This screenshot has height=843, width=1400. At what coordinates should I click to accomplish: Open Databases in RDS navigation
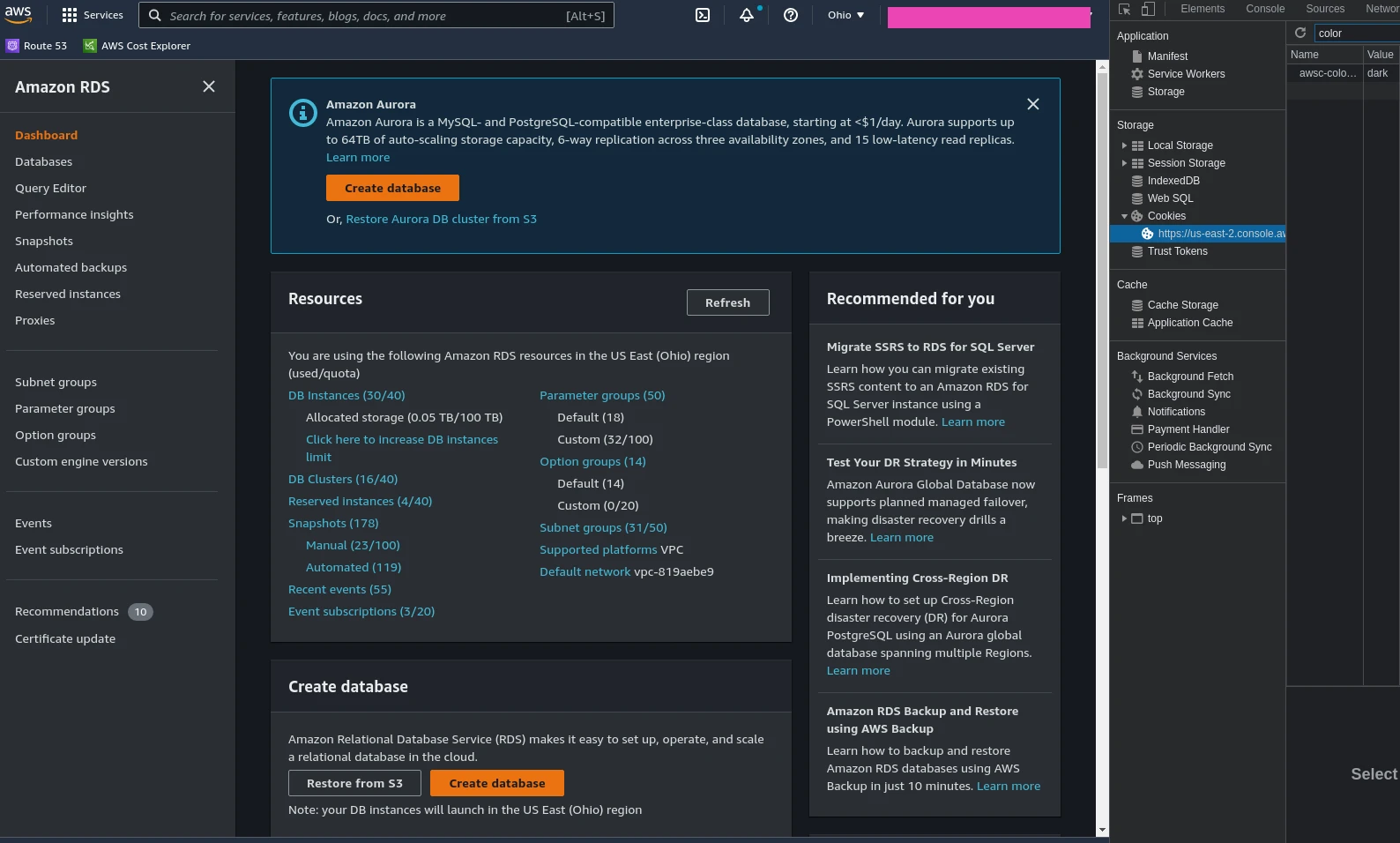click(44, 162)
